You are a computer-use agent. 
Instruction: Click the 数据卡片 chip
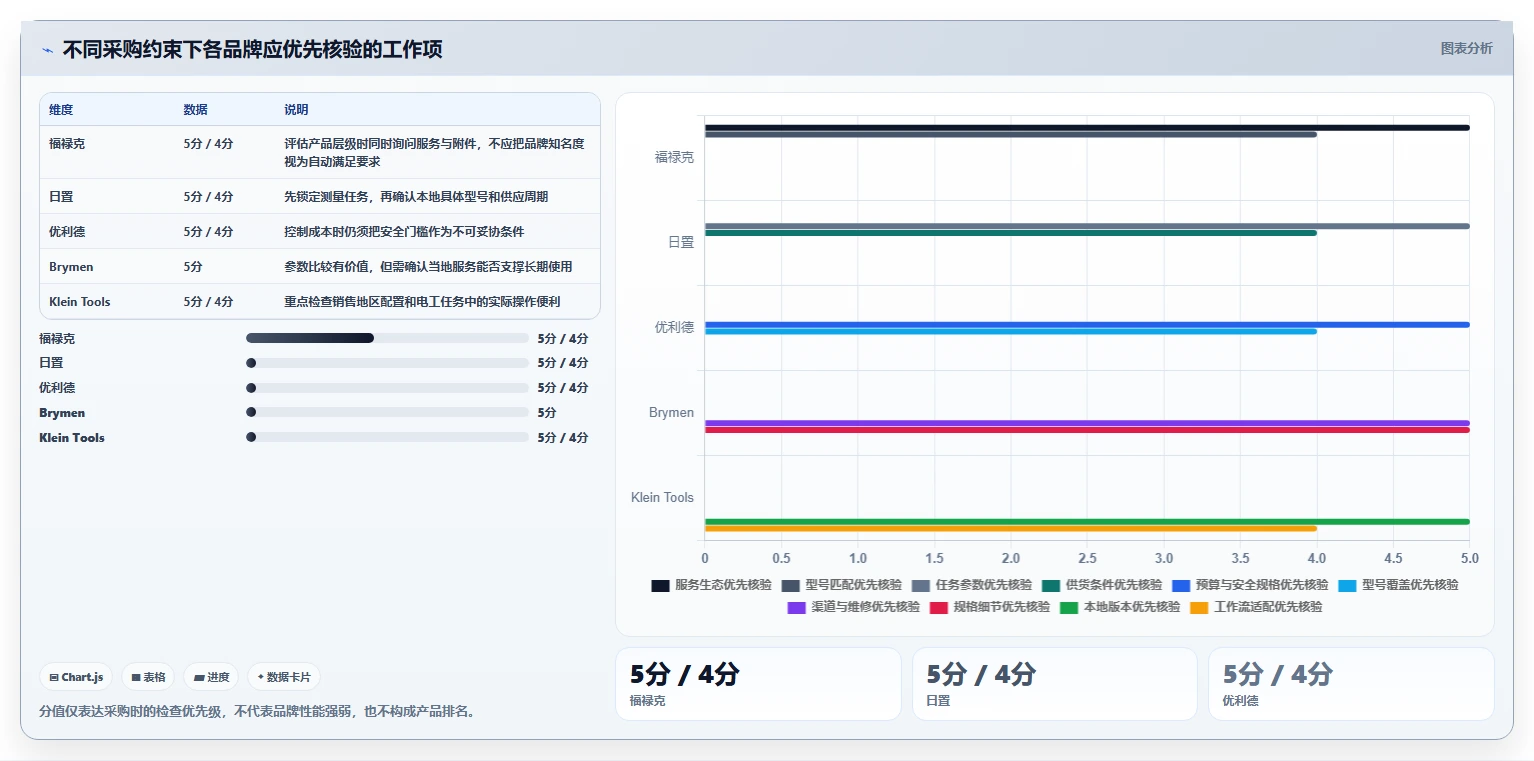[284, 677]
